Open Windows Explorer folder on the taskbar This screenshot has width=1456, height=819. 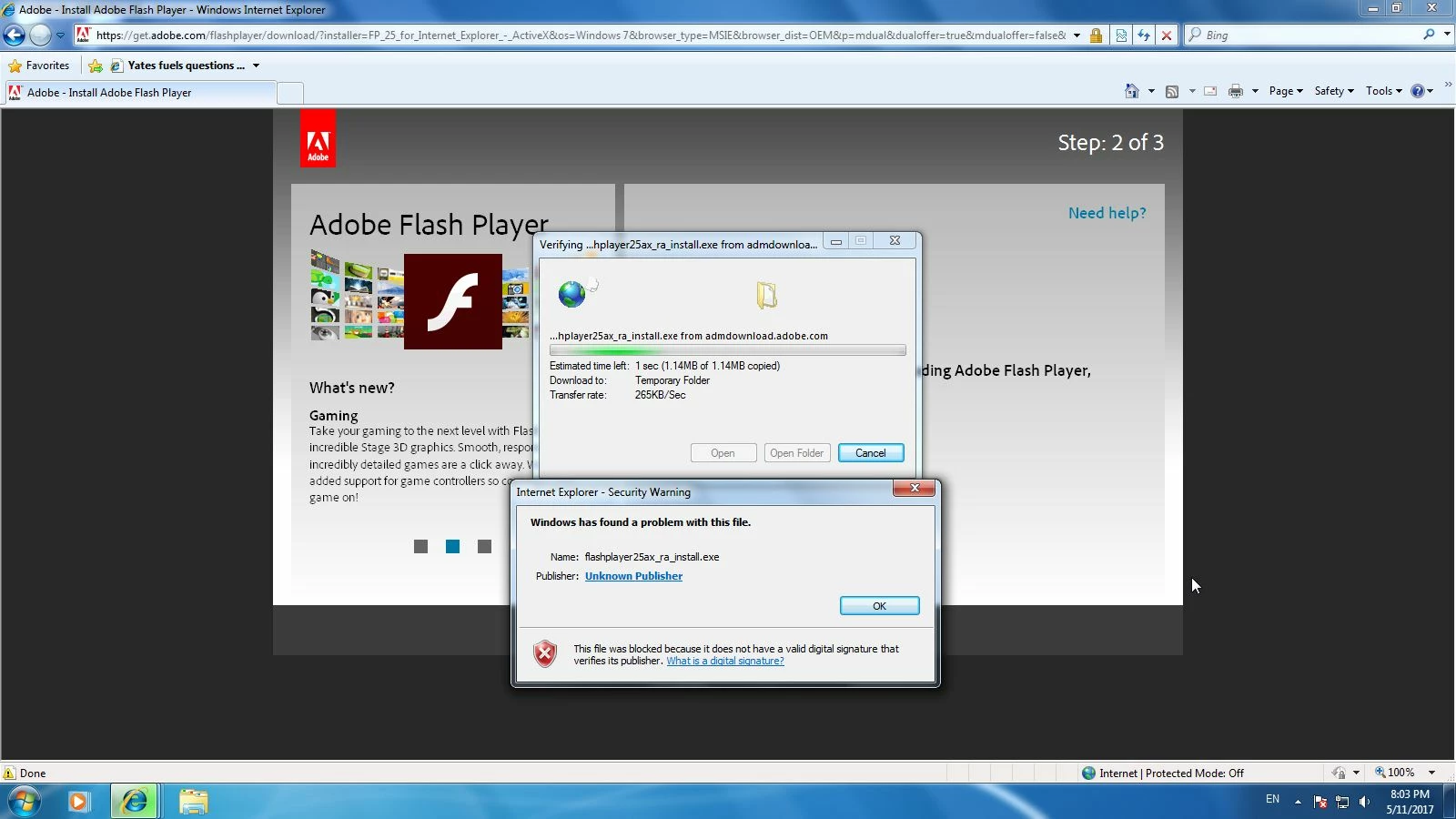tap(193, 802)
